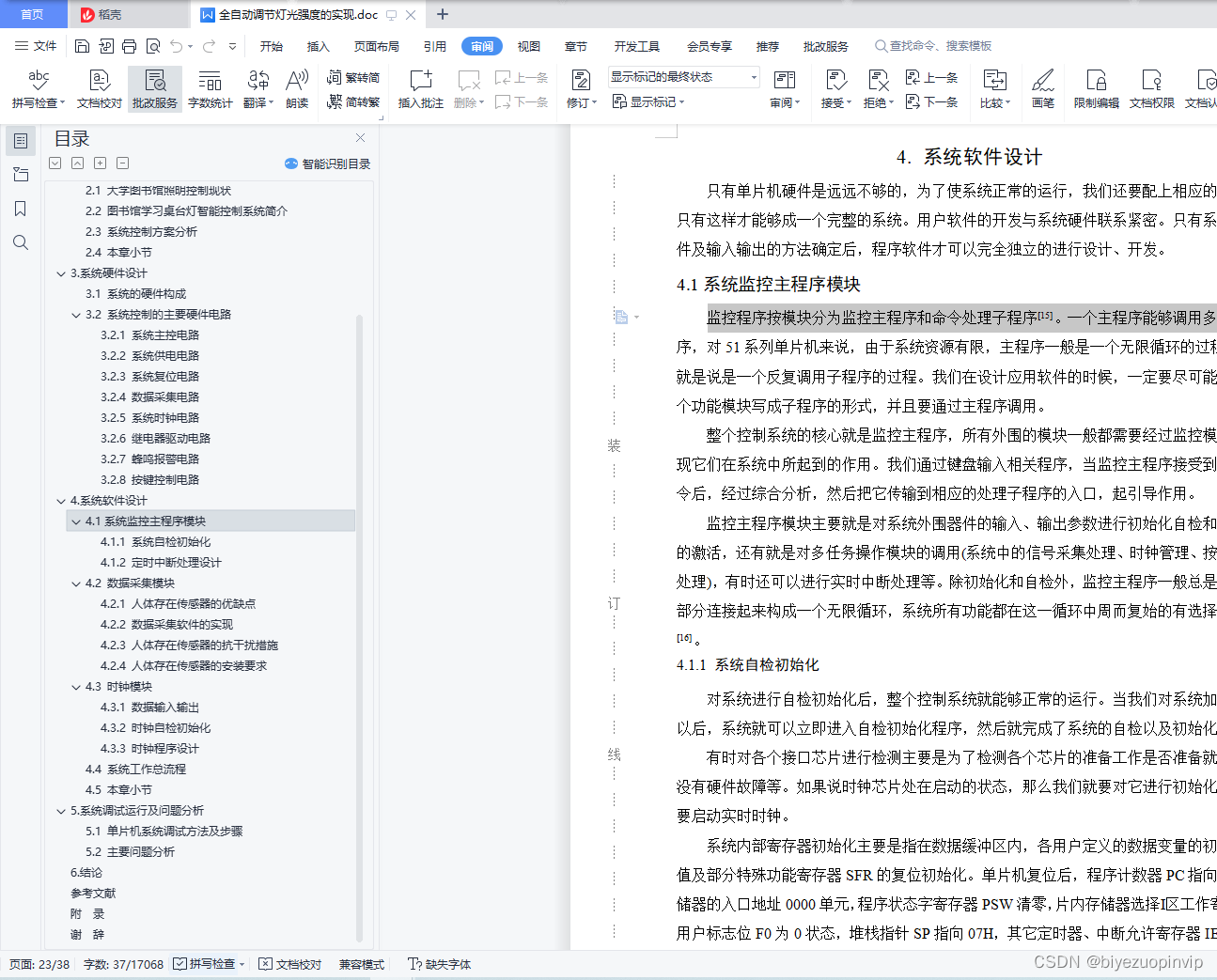Click word count 字数: 37/17068

point(123,964)
